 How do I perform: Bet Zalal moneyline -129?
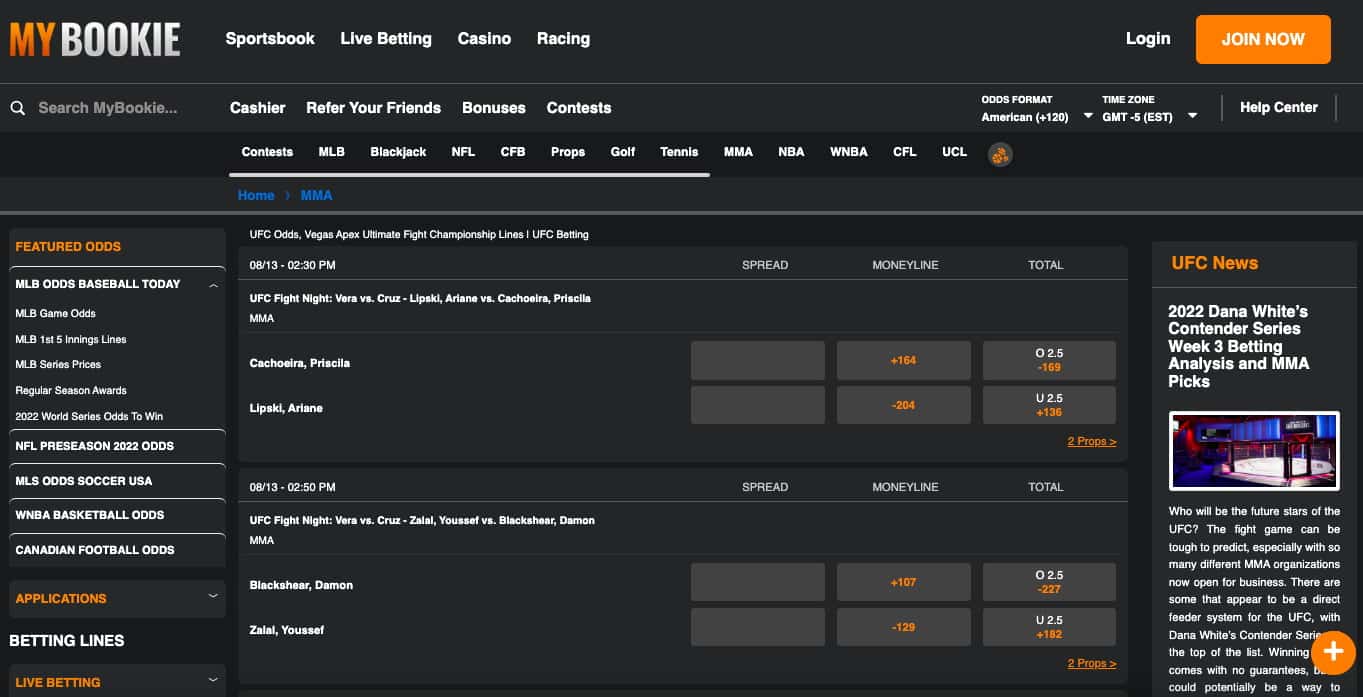pyautogui.click(x=904, y=627)
